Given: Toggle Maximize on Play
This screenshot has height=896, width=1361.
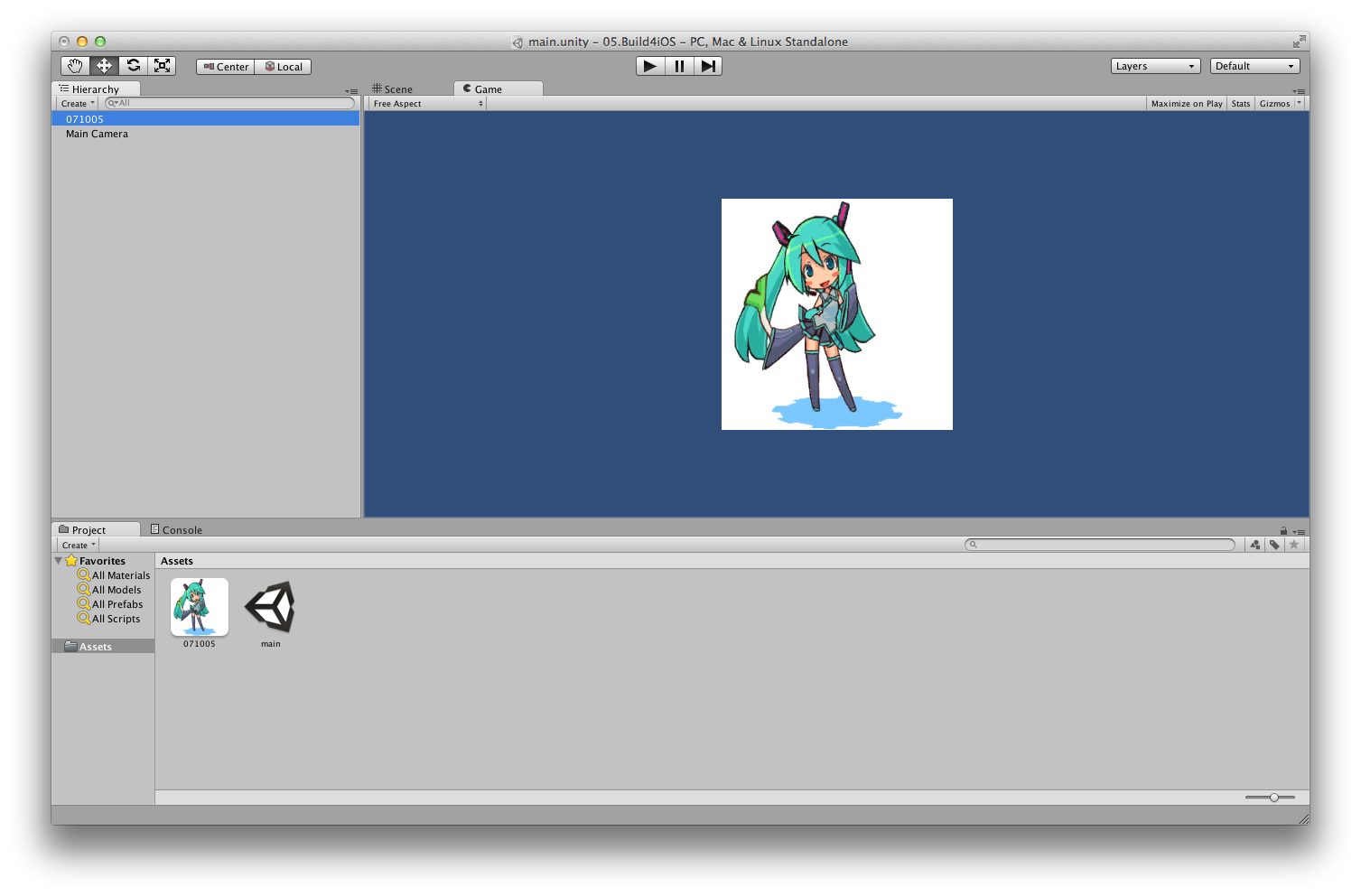Looking at the screenshot, I should 1187,104.
